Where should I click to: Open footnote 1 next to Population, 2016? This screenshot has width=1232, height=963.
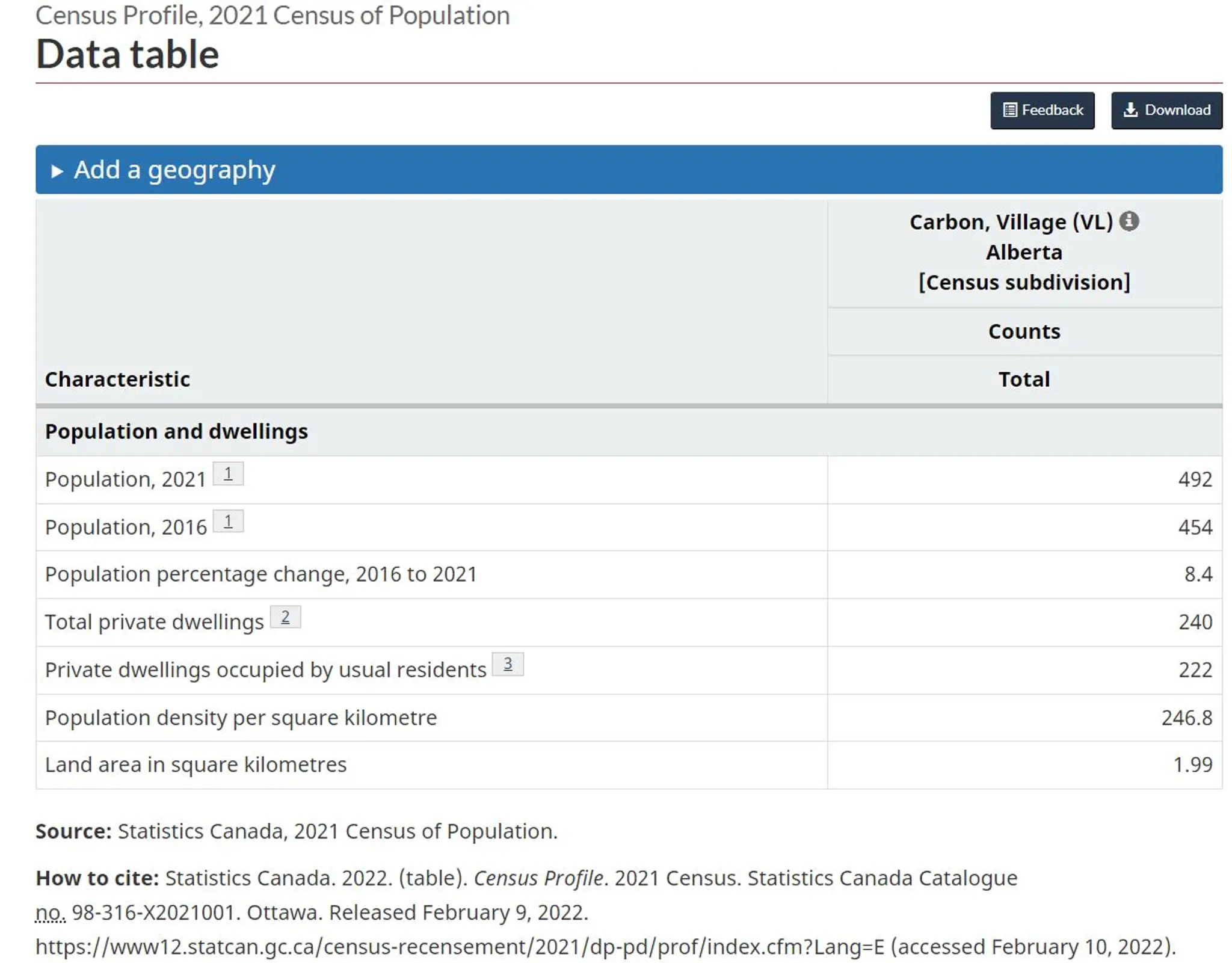pos(228,521)
